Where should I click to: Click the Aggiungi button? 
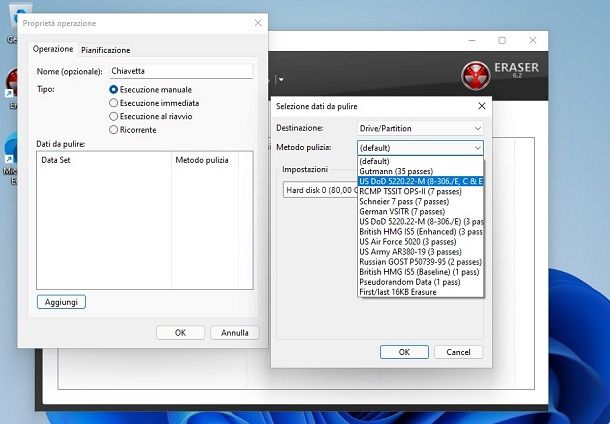coord(61,302)
